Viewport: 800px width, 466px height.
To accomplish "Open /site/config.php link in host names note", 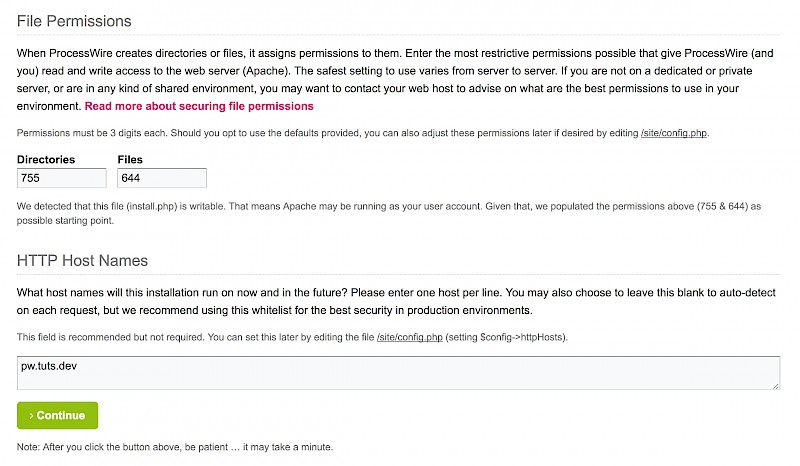I will [409, 338].
